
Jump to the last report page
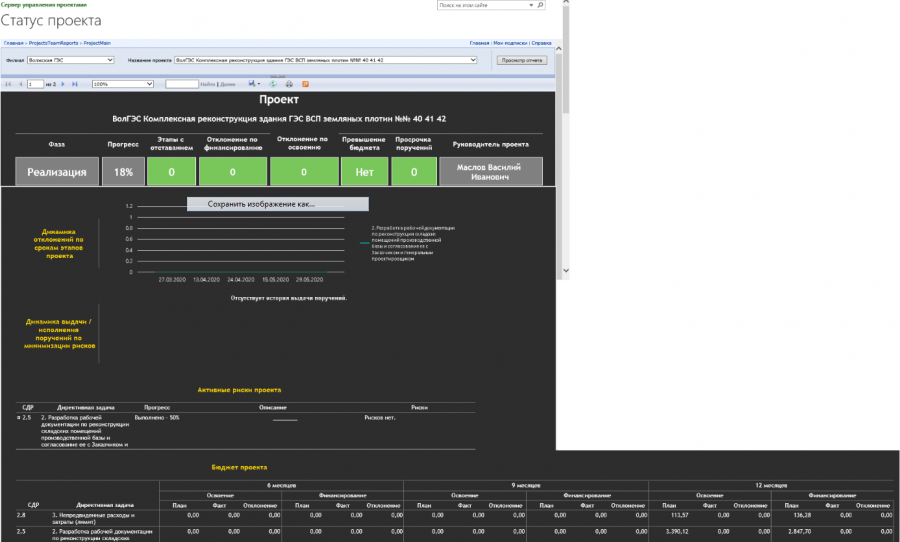pyautogui.click(x=75, y=84)
